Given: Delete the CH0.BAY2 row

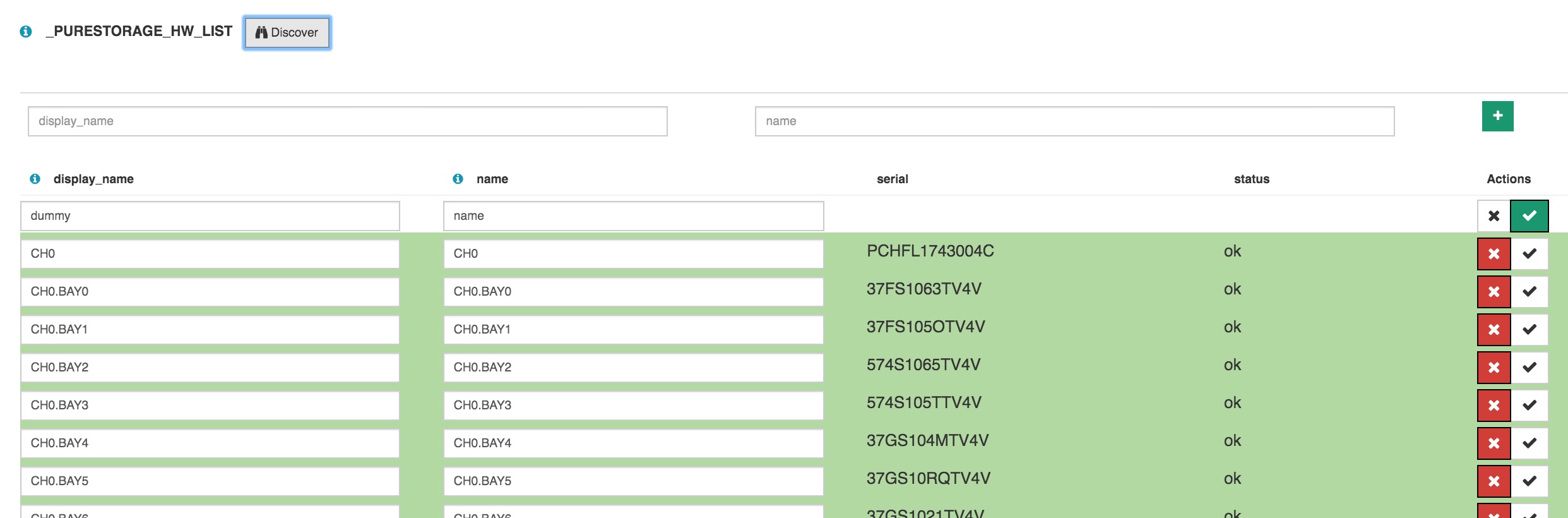Looking at the screenshot, I should pyautogui.click(x=1494, y=368).
